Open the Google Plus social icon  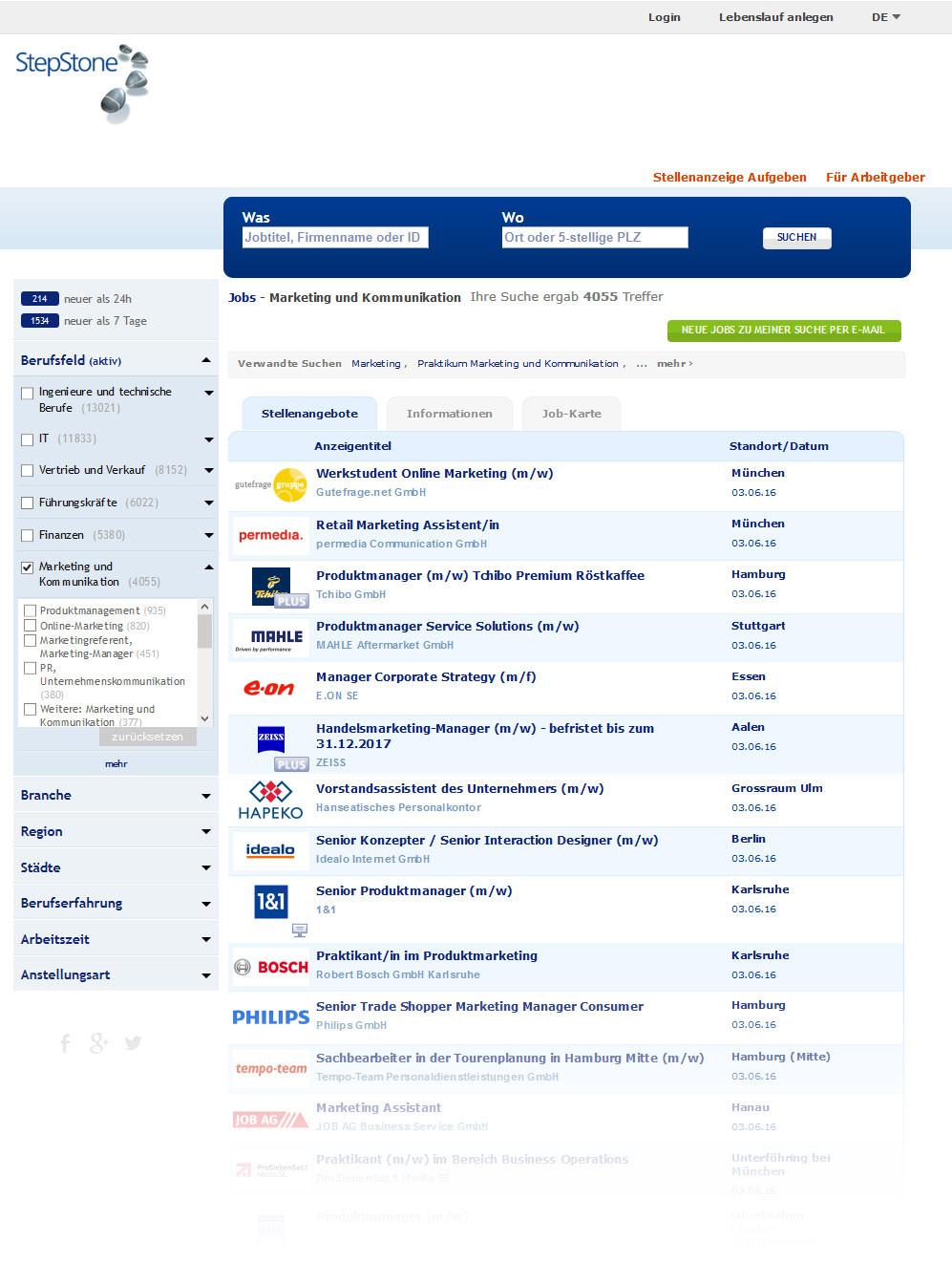(x=98, y=1043)
